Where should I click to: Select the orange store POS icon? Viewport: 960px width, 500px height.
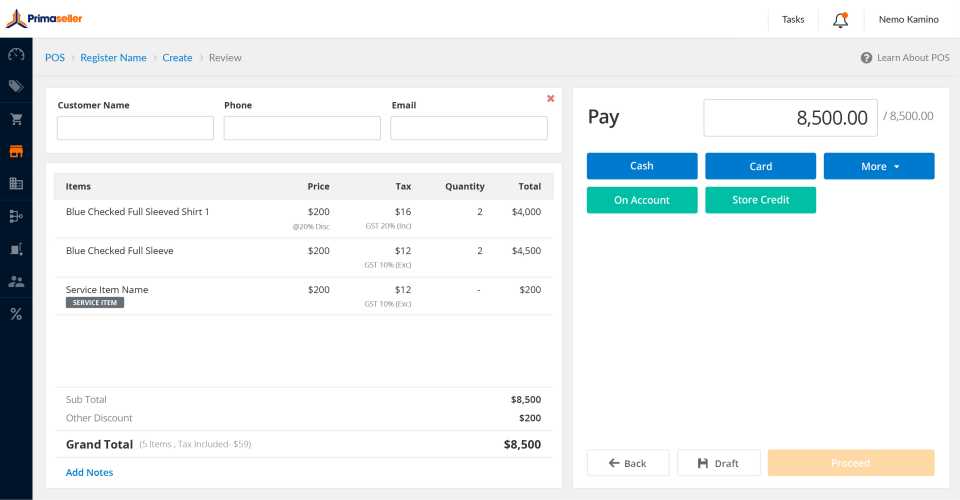(16, 151)
